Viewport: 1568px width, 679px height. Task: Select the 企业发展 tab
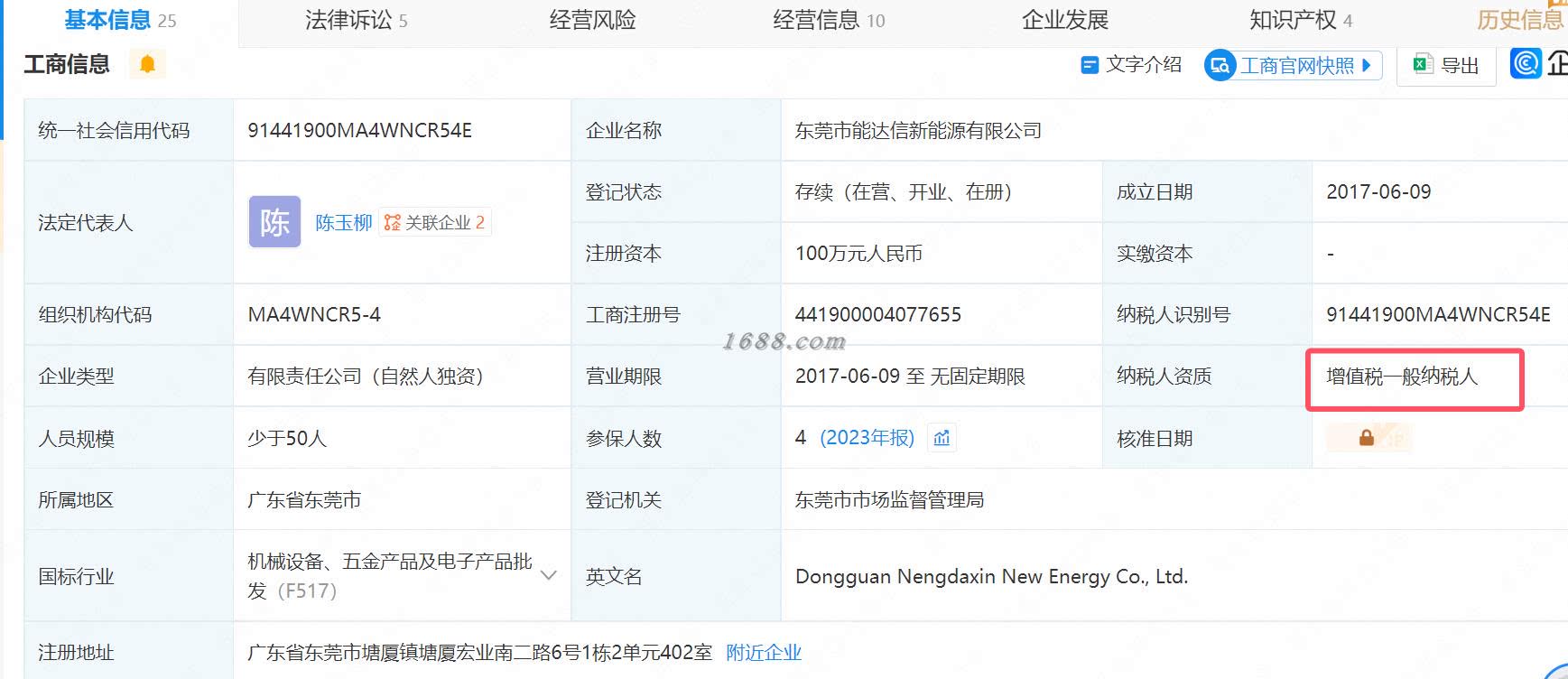pos(1065,20)
